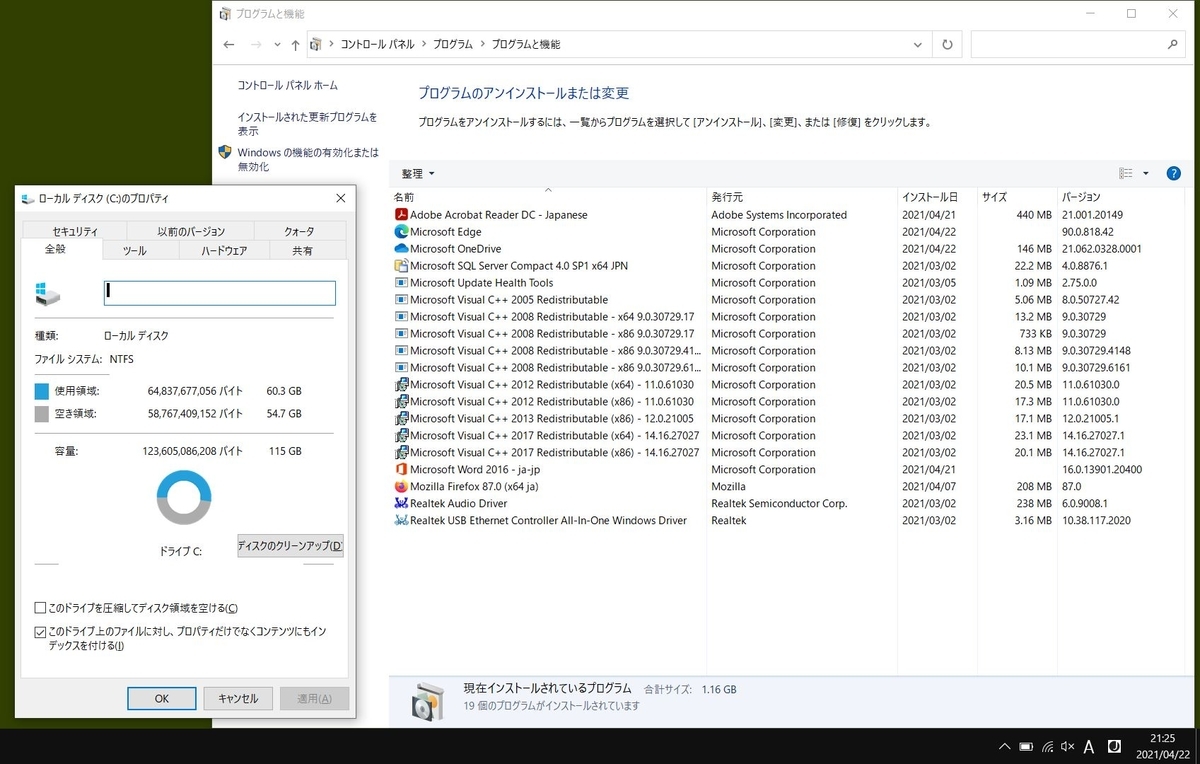Image resolution: width=1200 pixels, height=764 pixels.
Task: Open recent locations dropdown arrow
Action: [277, 45]
